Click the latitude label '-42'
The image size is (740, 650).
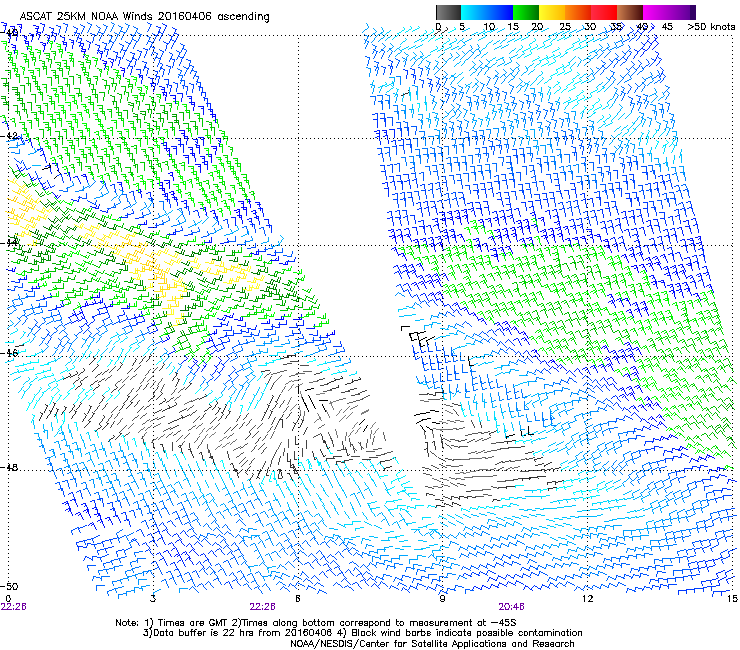coord(10,136)
